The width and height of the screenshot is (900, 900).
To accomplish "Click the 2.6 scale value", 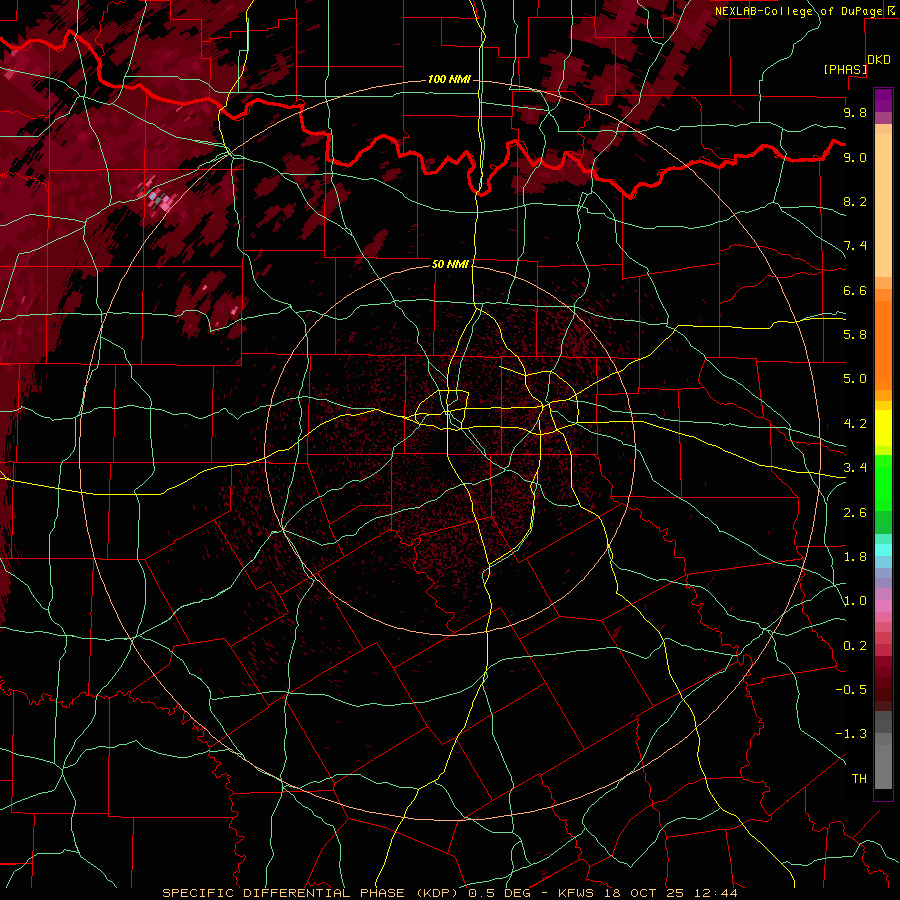I will coord(855,513).
